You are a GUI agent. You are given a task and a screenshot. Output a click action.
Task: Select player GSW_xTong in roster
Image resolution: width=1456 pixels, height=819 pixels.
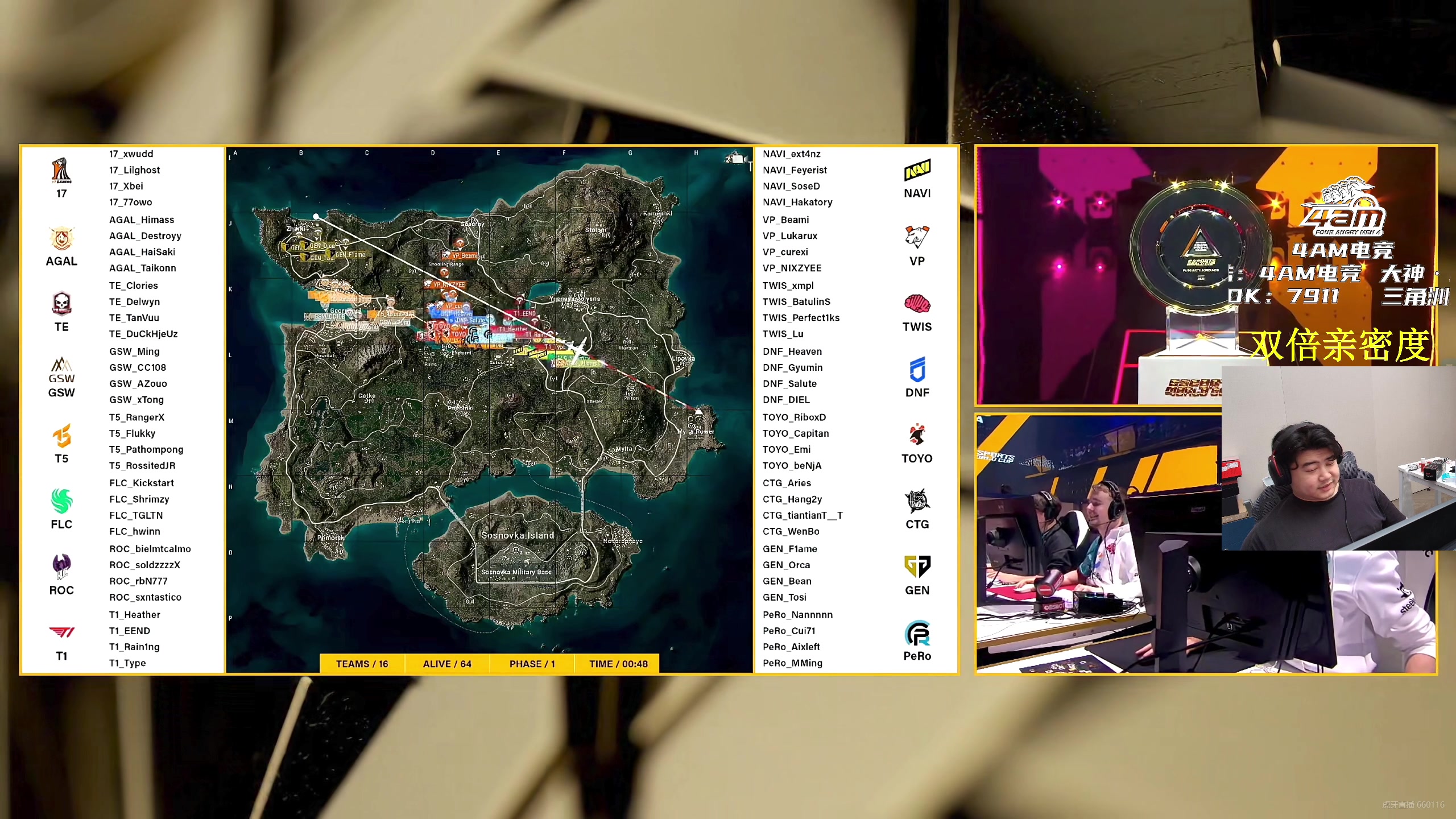tap(136, 399)
